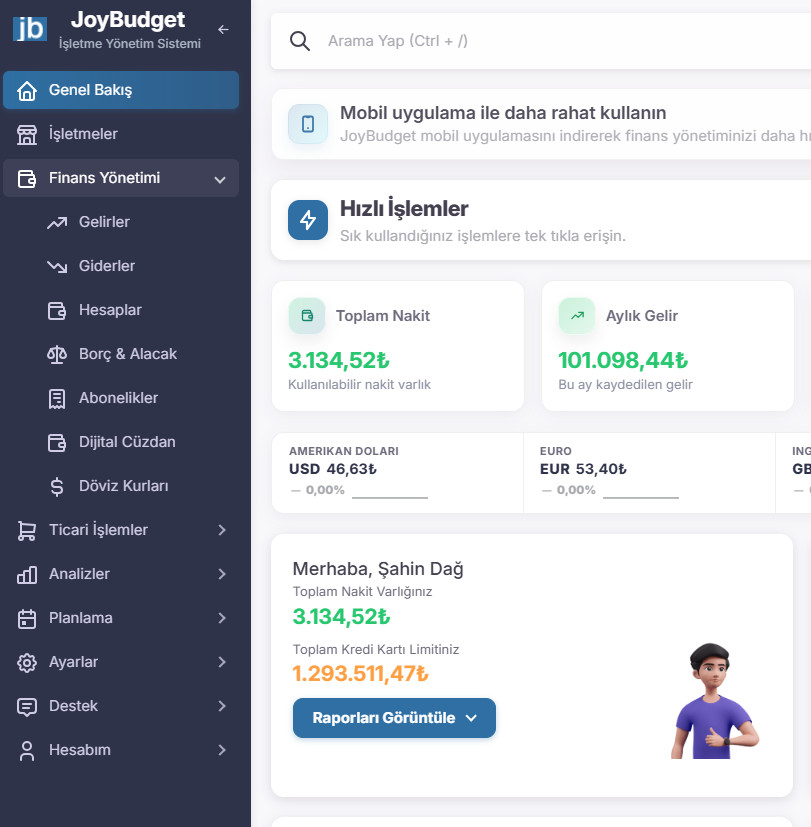Expand Ticari İşlemler chevron
Screen dimensions: 811x827
pos(222,530)
